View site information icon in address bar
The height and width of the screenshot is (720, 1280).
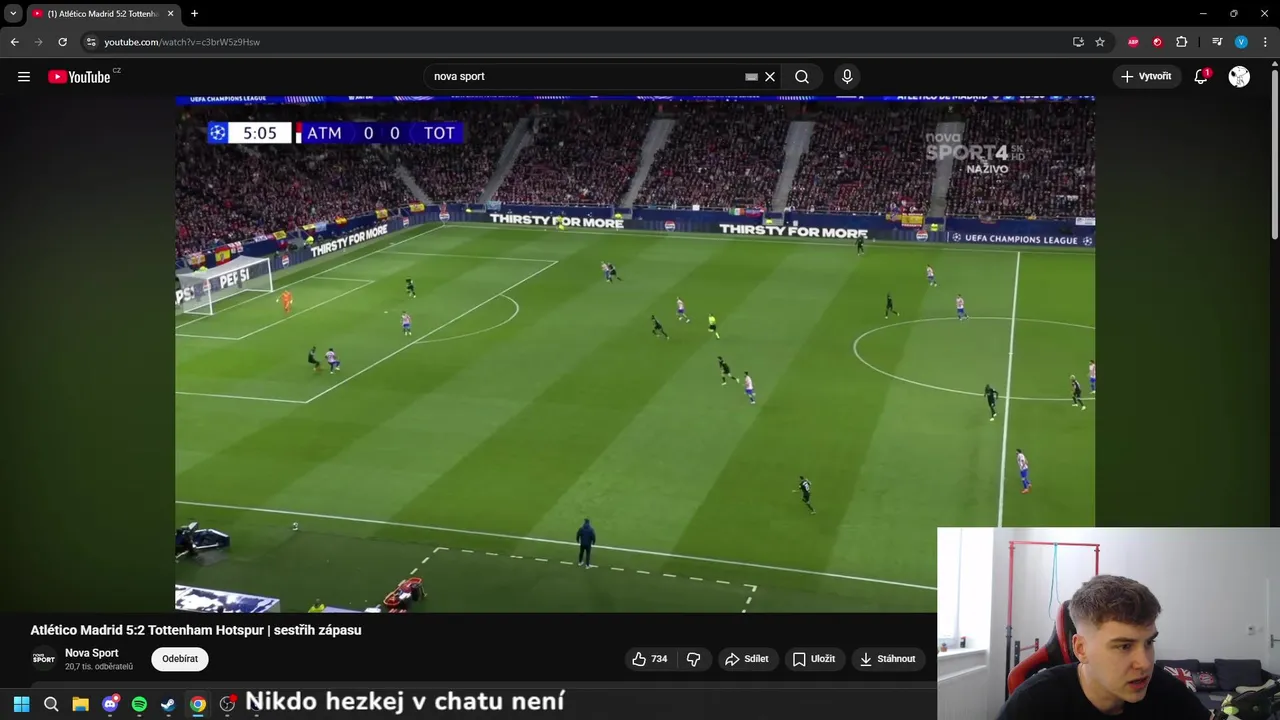tap(90, 42)
